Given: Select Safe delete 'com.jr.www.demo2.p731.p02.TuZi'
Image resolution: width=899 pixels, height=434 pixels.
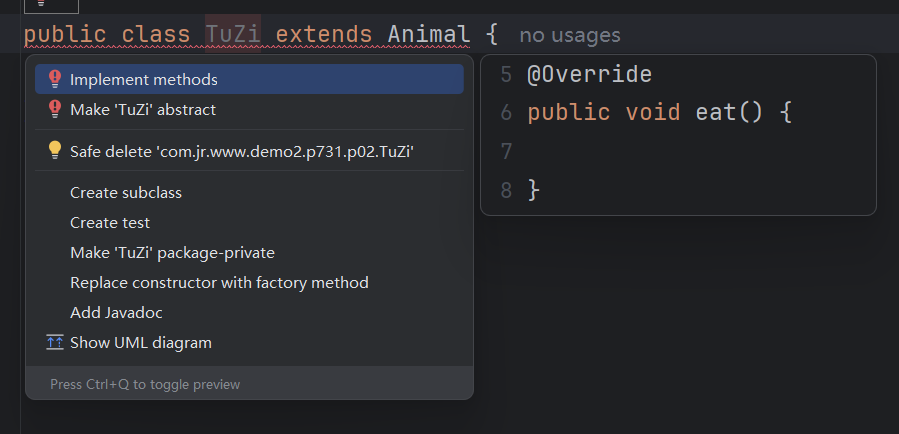Looking at the screenshot, I should coord(249,151).
